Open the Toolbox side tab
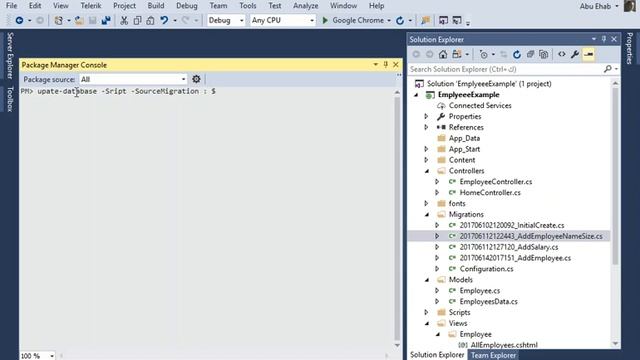This screenshot has height=360, width=640. point(10,99)
